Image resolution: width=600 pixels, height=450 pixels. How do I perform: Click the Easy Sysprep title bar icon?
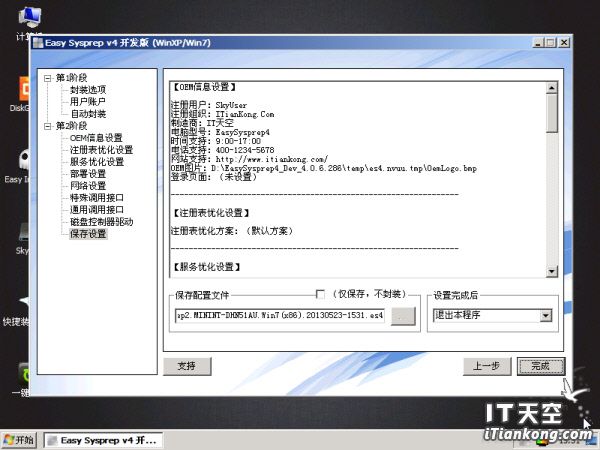point(38,43)
